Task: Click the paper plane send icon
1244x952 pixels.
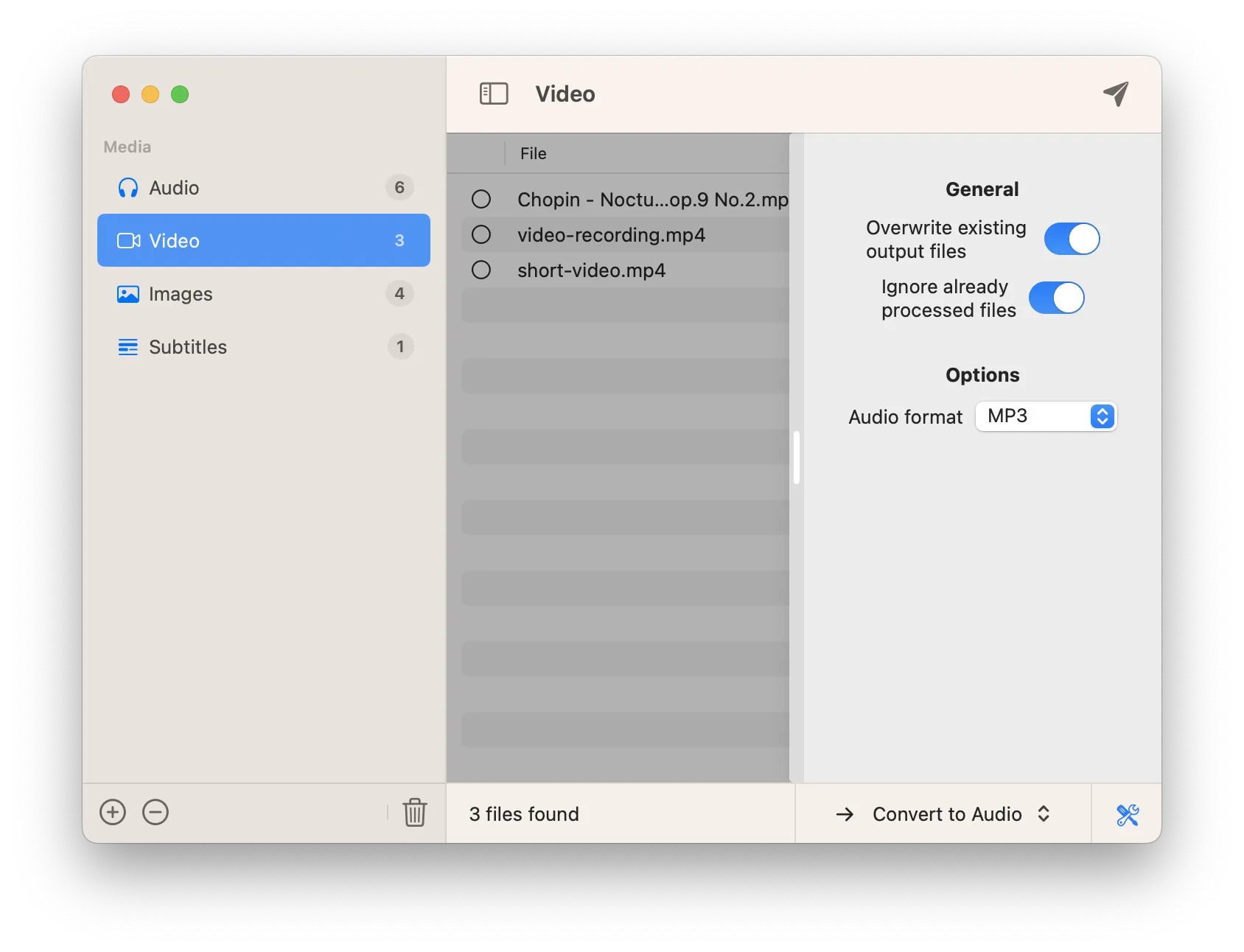Action: 1116,94
